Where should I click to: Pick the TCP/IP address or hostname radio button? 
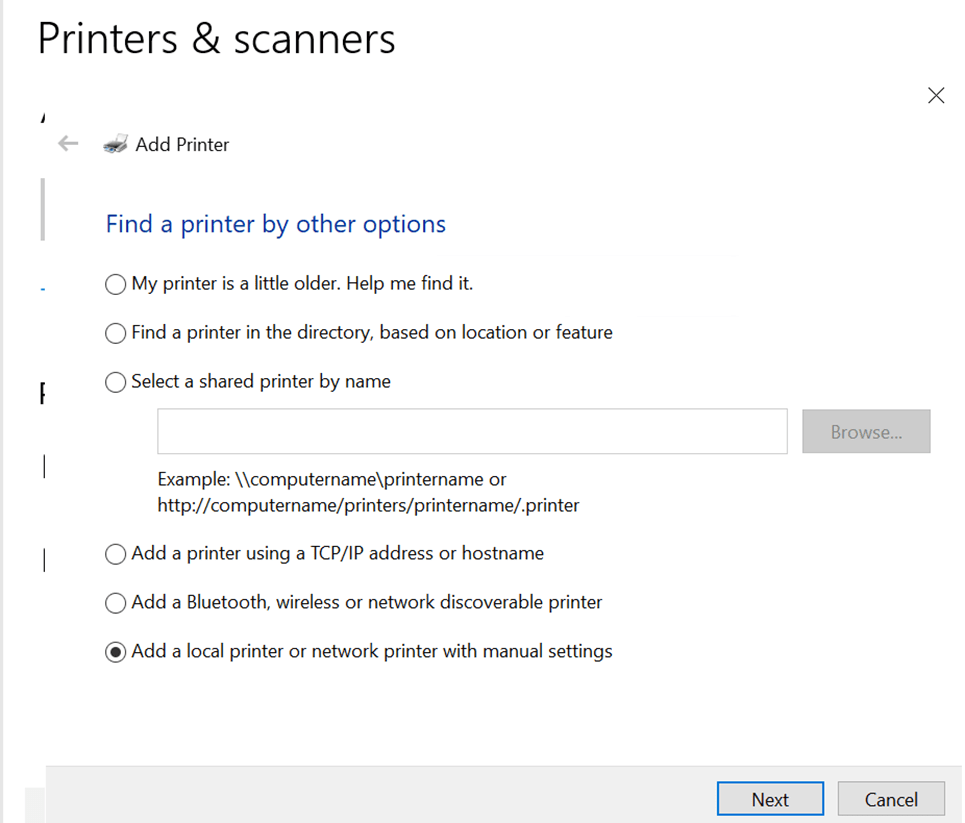click(x=116, y=554)
